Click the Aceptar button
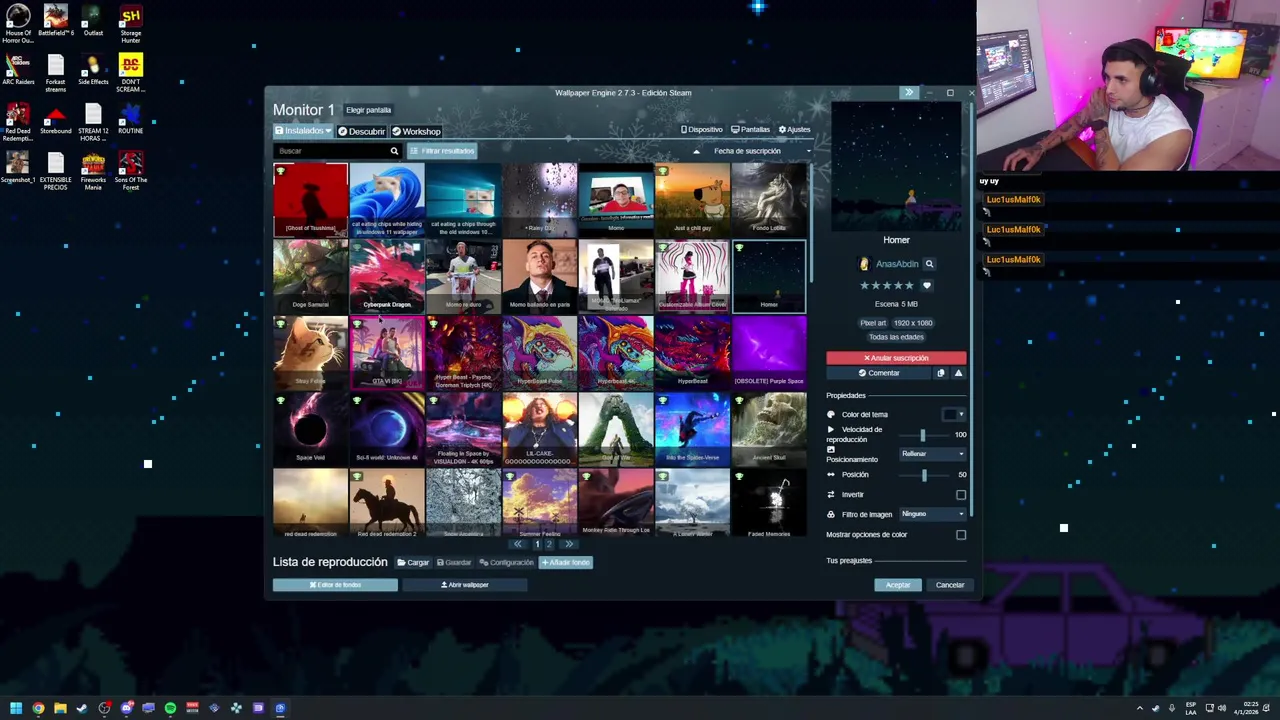The image size is (1280, 720). pos(898,585)
